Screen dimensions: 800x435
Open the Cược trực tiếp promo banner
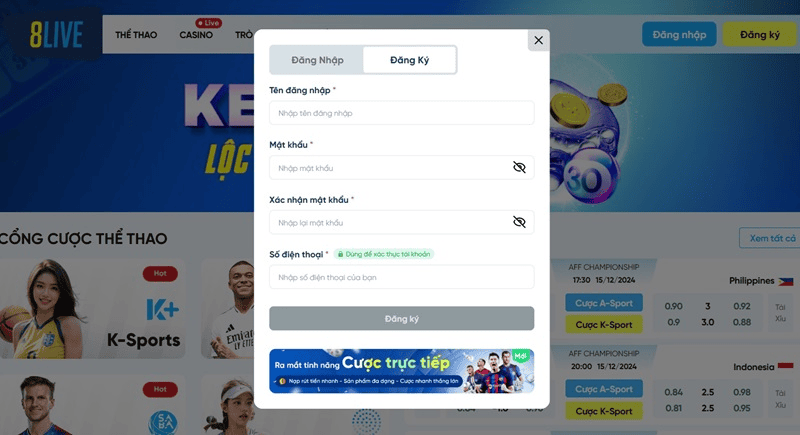(402, 371)
